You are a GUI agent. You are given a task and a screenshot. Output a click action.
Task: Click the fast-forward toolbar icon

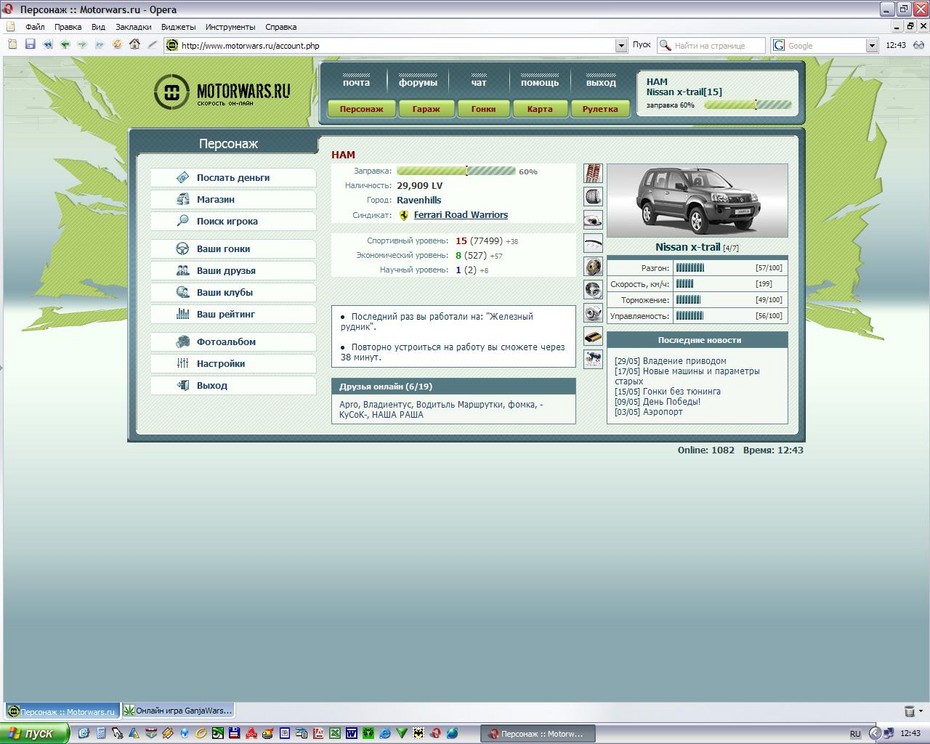click(100, 44)
